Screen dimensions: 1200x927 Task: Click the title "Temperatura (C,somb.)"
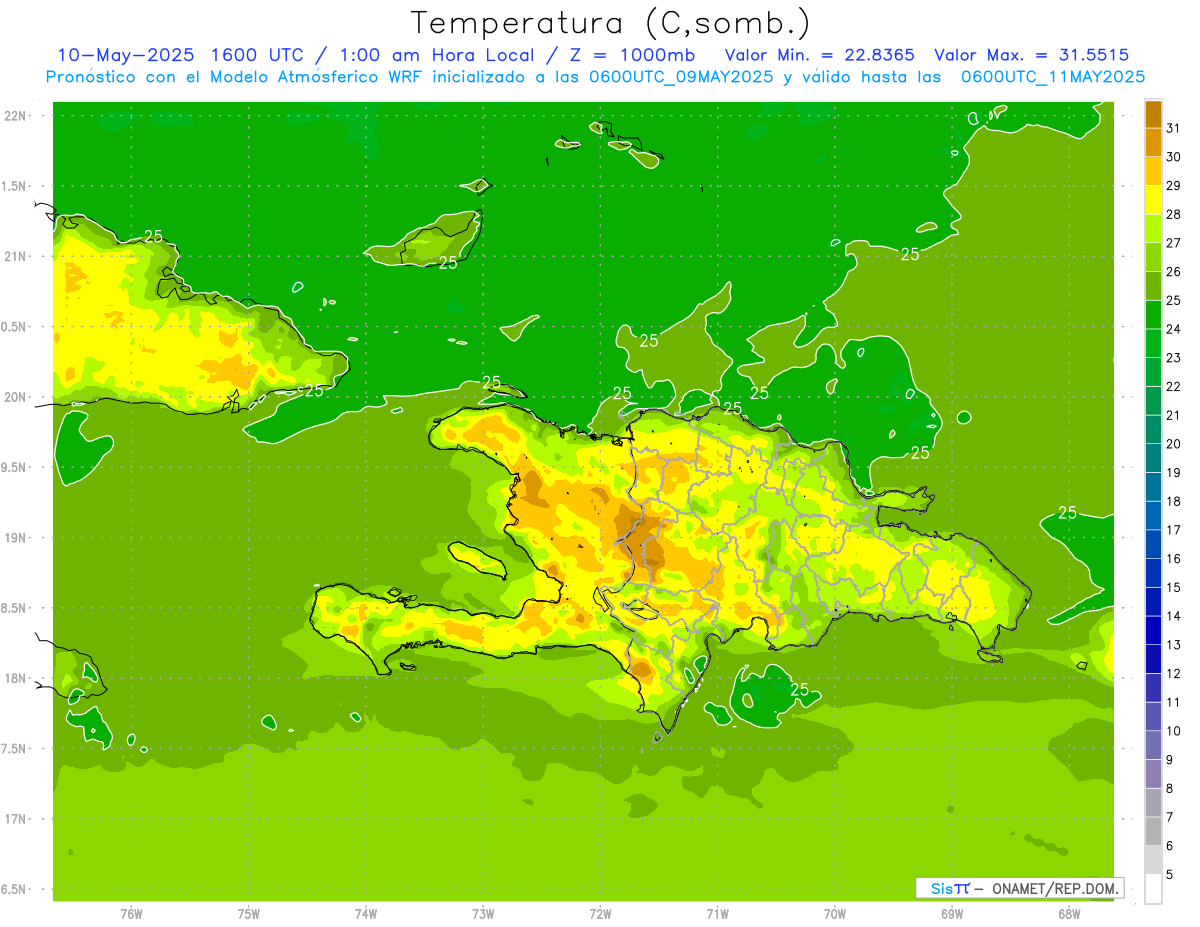(611, 24)
